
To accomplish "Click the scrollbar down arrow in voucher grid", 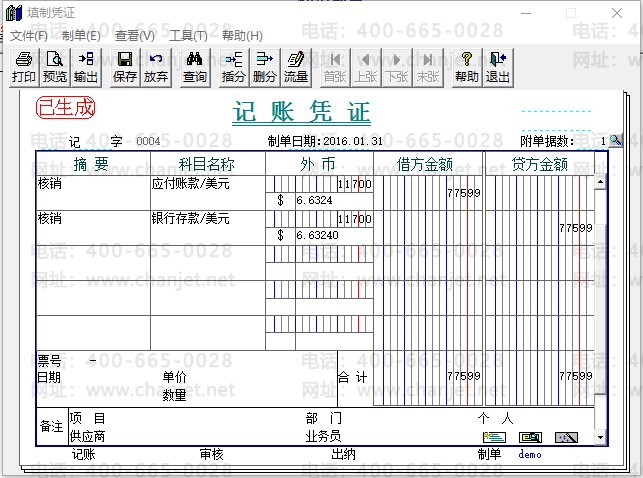I will [600, 437].
